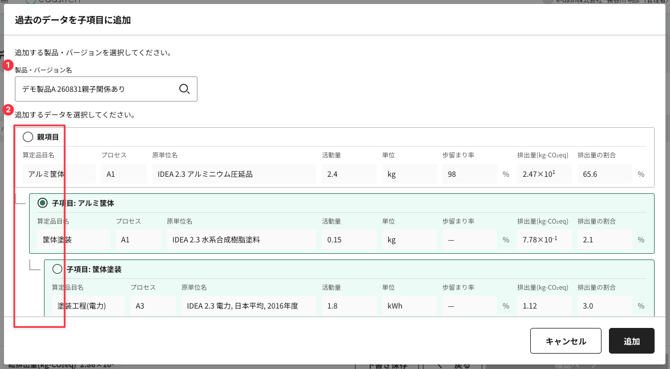Click the 0.15 activity amount value

(x=349, y=240)
